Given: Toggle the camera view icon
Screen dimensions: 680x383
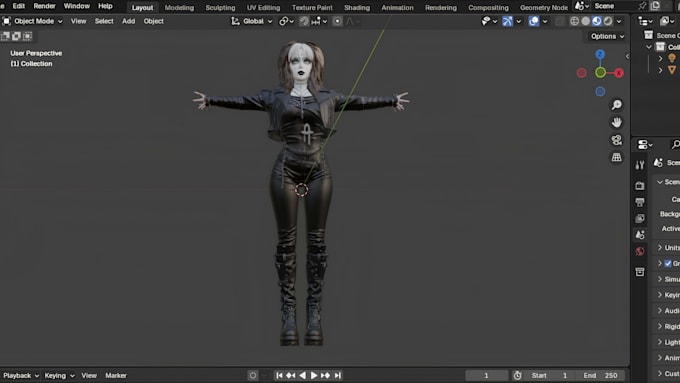Looking at the screenshot, I should pyautogui.click(x=616, y=140).
